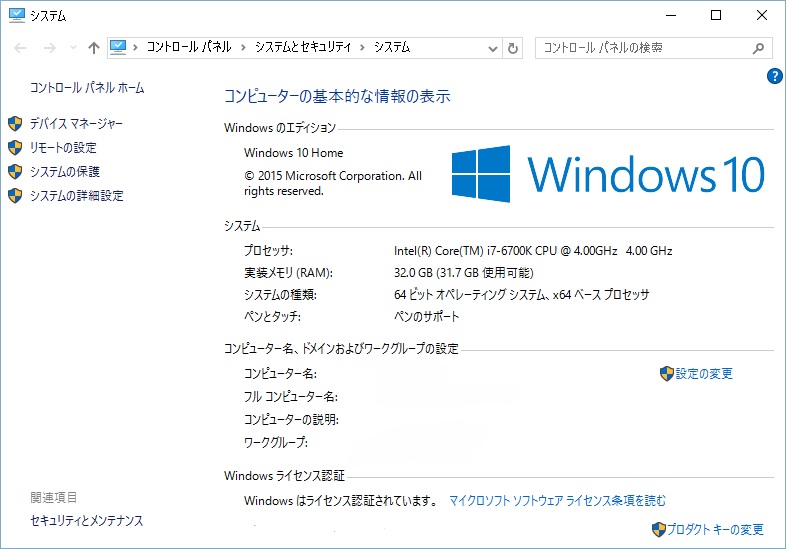Click the system icon in title bar
786x549 pixels.
click(17, 15)
